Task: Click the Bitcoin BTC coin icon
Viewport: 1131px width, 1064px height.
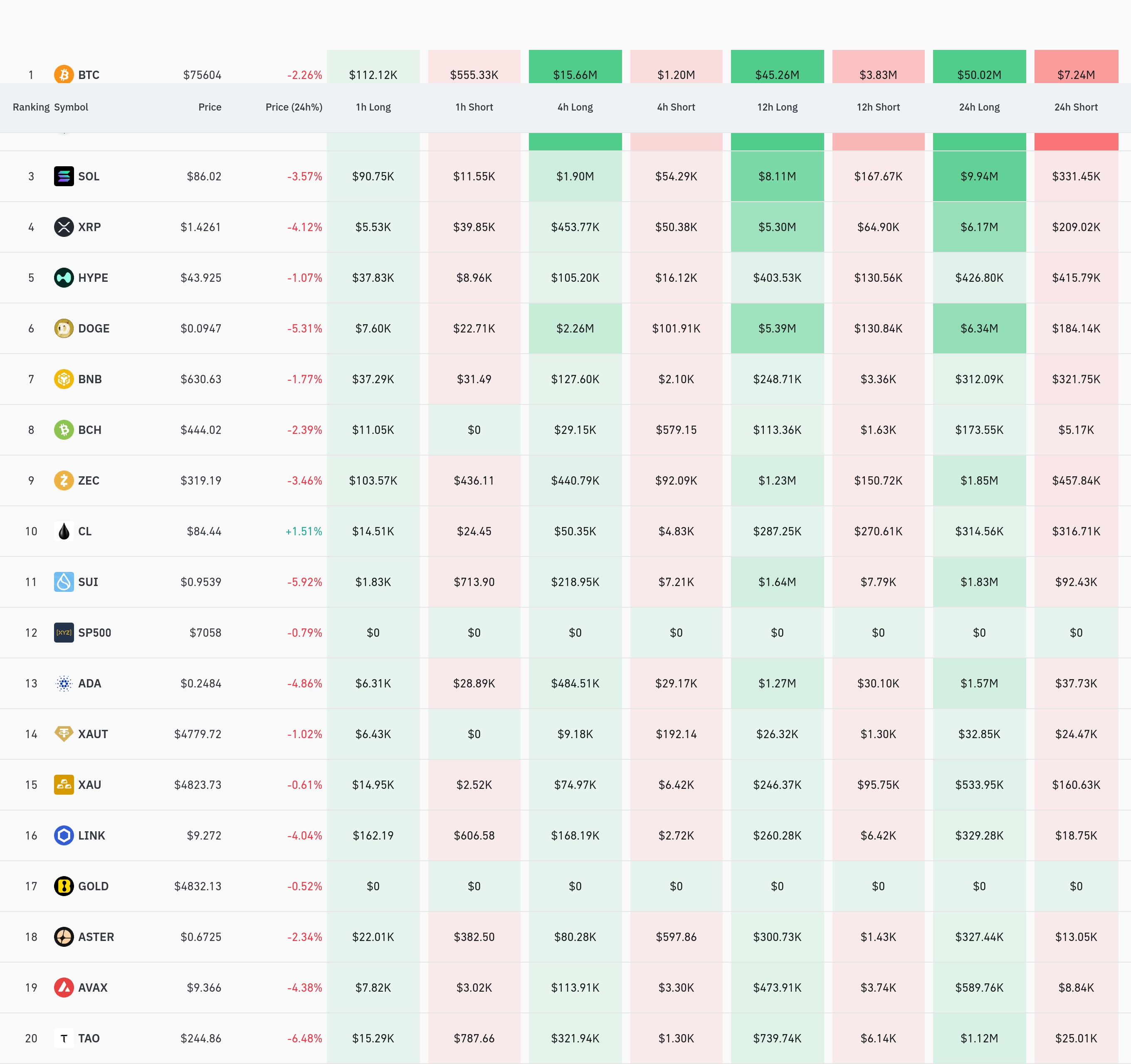Action: point(64,74)
